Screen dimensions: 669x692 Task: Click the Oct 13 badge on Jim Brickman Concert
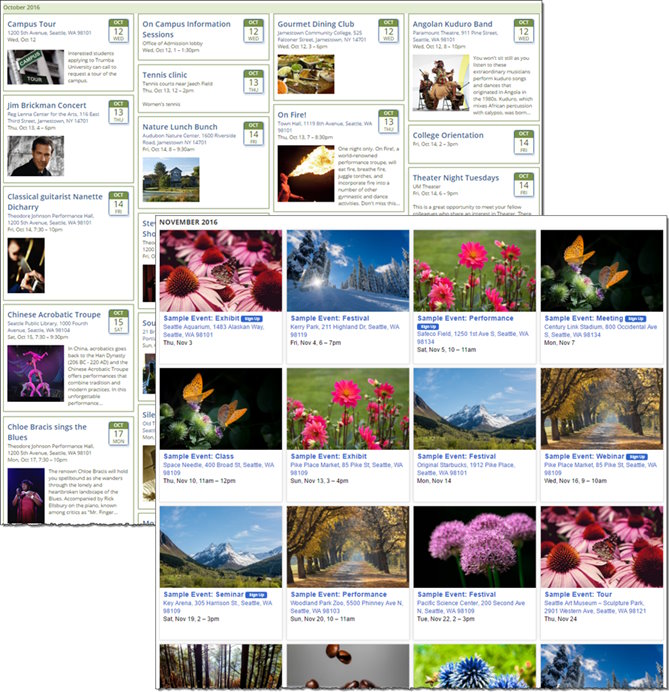(x=118, y=112)
